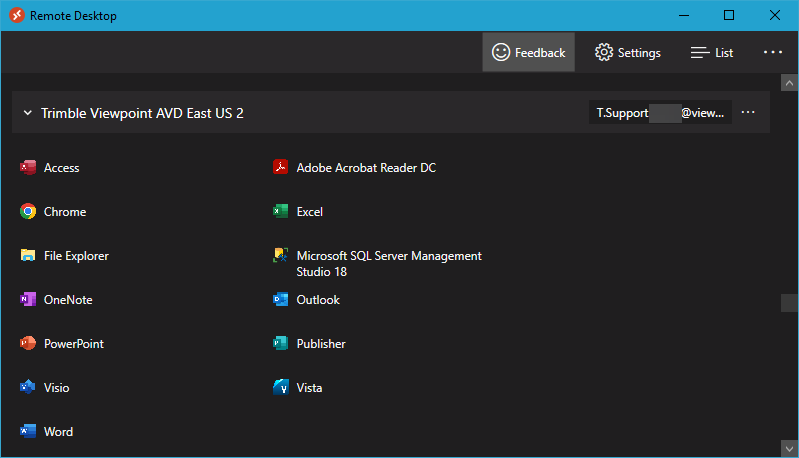Click the "Word" label
799x458 pixels.
coord(59,432)
